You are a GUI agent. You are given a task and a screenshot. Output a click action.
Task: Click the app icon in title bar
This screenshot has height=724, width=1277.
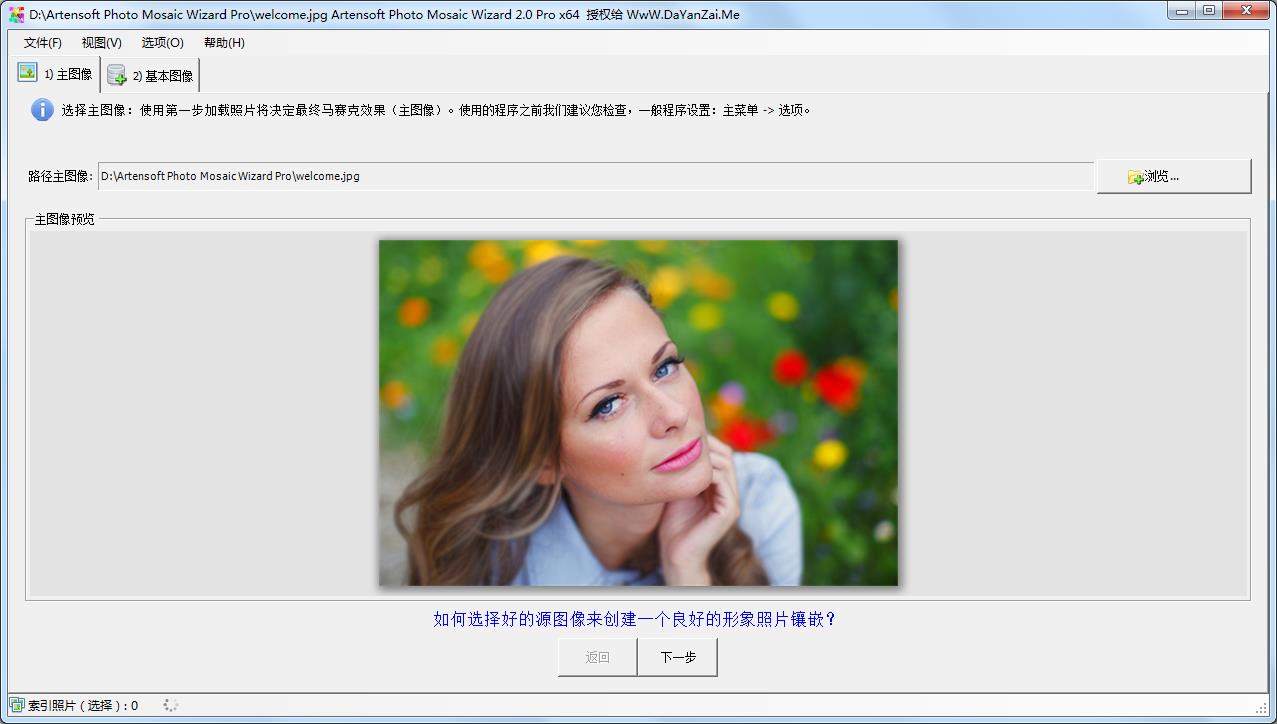click(16, 14)
